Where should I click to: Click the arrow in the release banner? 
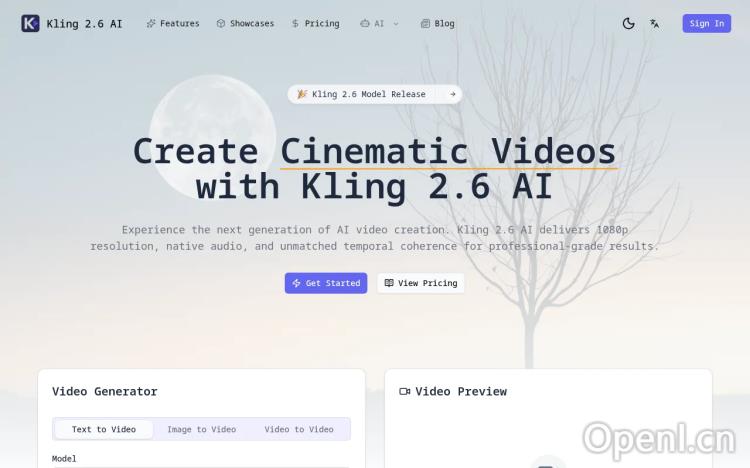[x=452, y=94]
